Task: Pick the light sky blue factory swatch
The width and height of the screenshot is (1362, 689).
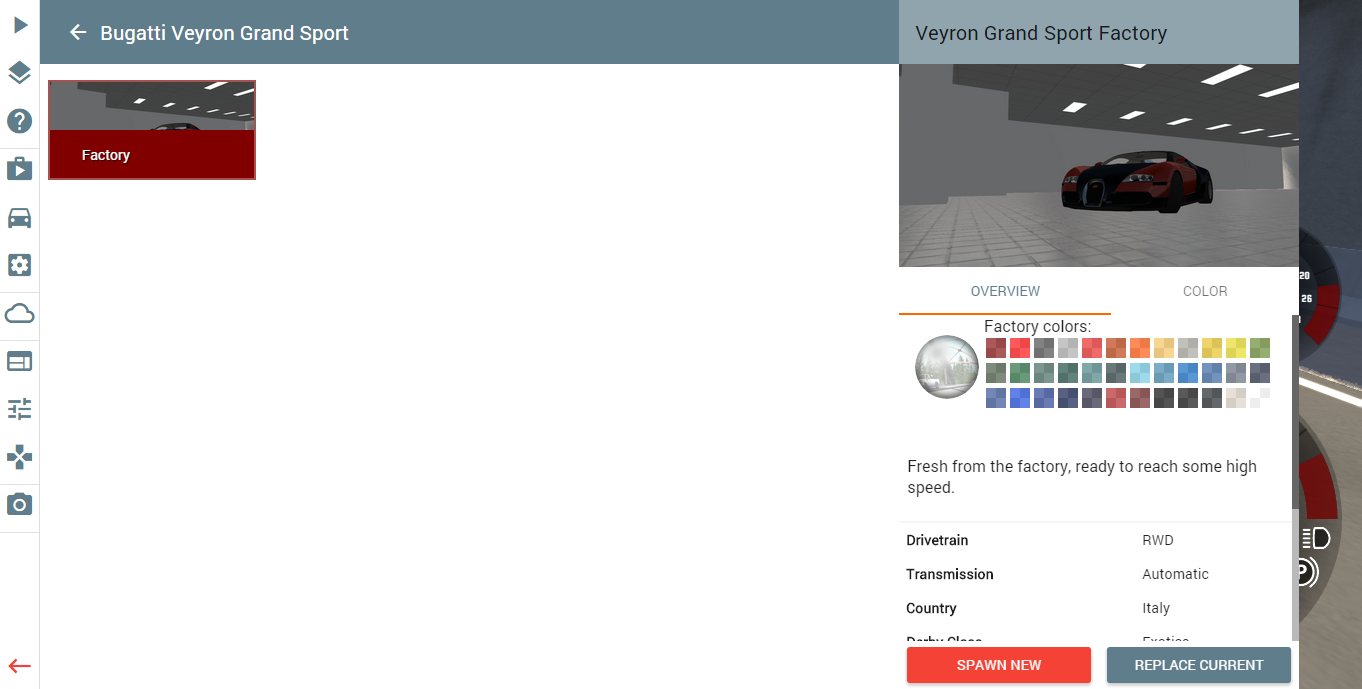Action: pos(1140,373)
